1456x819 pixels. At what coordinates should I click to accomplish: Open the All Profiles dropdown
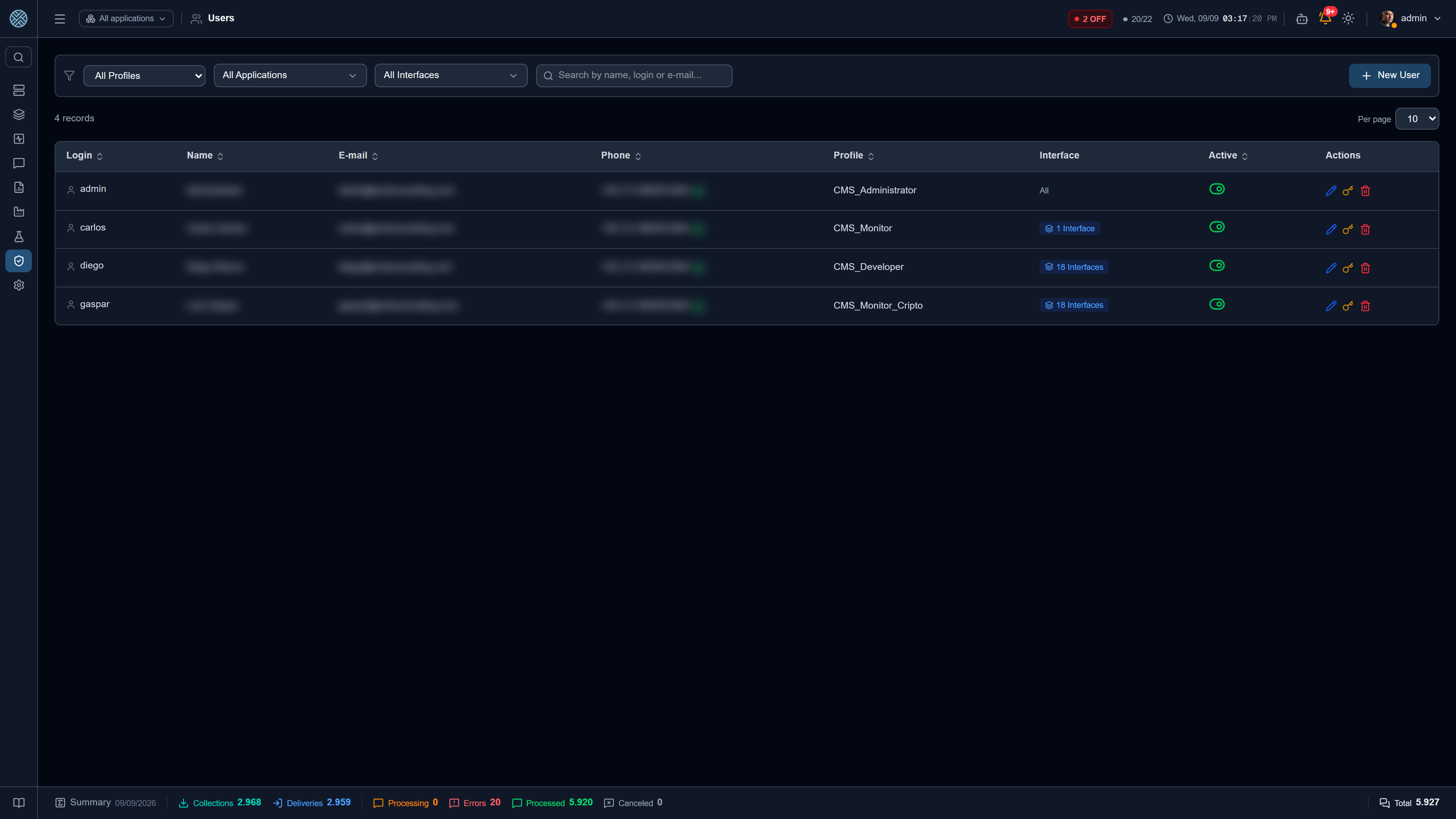point(144,76)
